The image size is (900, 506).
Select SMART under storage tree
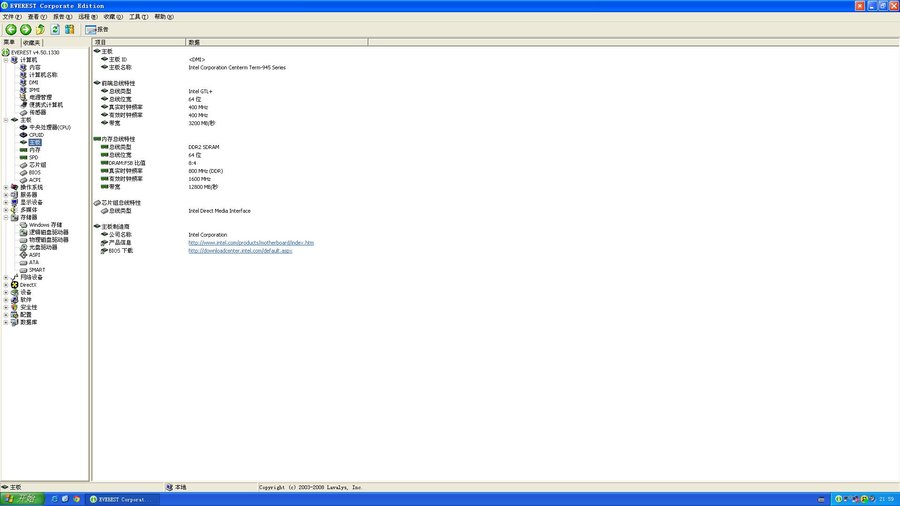tap(36, 270)
